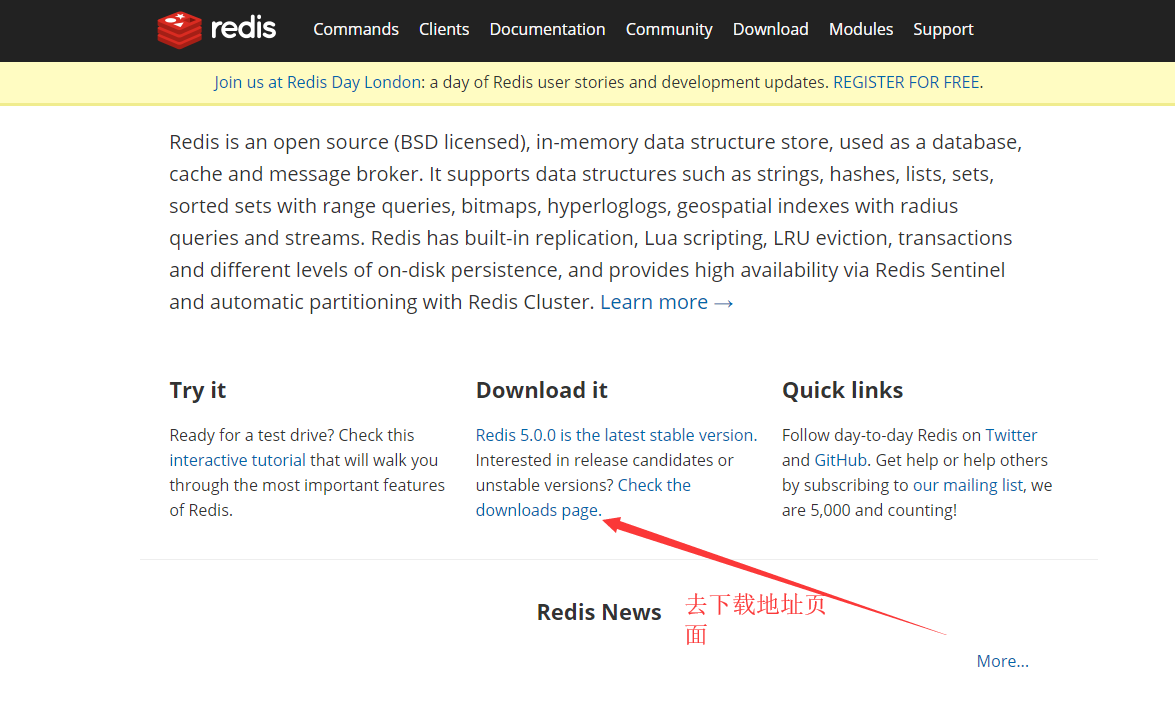Navigate to the Support page
The height and width of the screenshot is (714, 1175).
coord(943,29)
